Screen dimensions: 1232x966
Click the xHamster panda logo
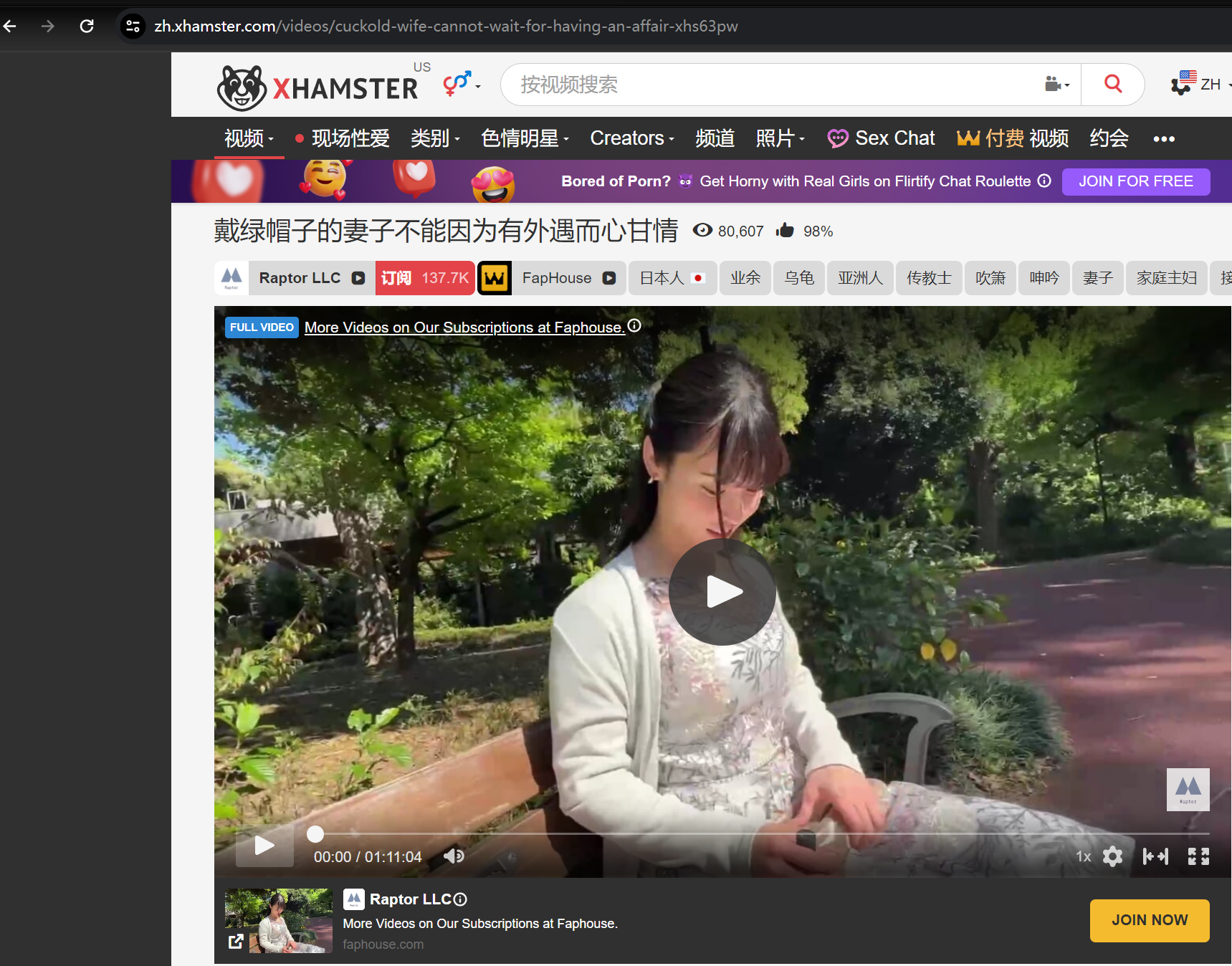[242, 86]
